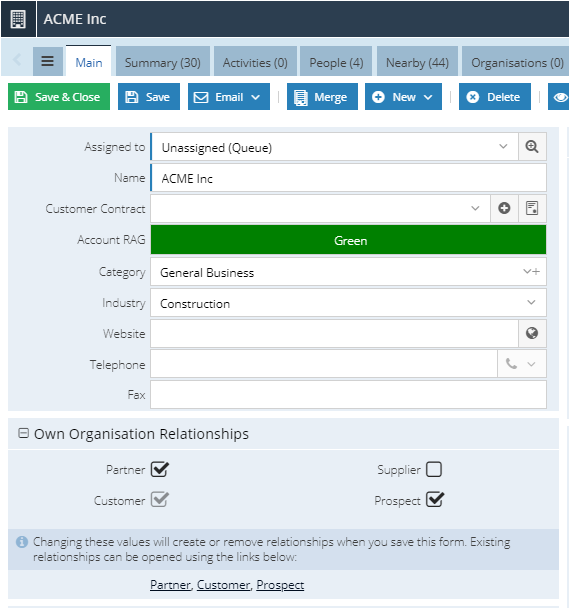
Task: Click the globe icon beside Website field
Action: (532, 333)
